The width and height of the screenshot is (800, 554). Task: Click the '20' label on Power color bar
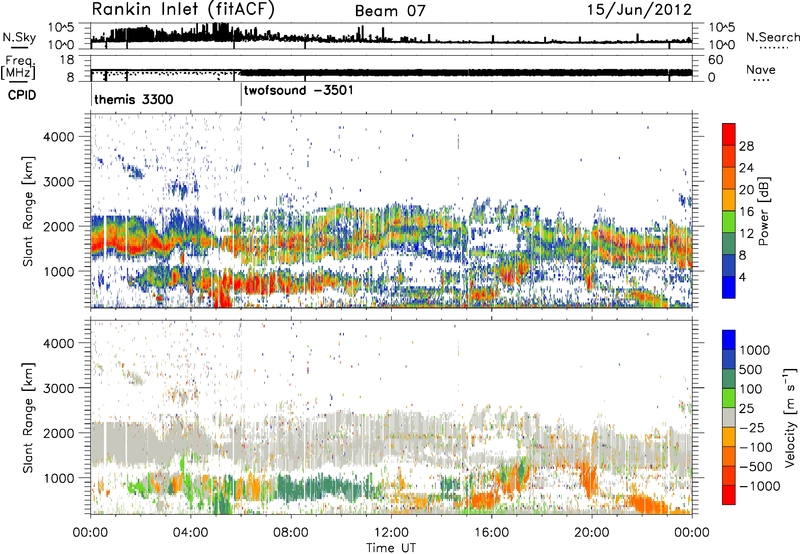pos(746,190)
